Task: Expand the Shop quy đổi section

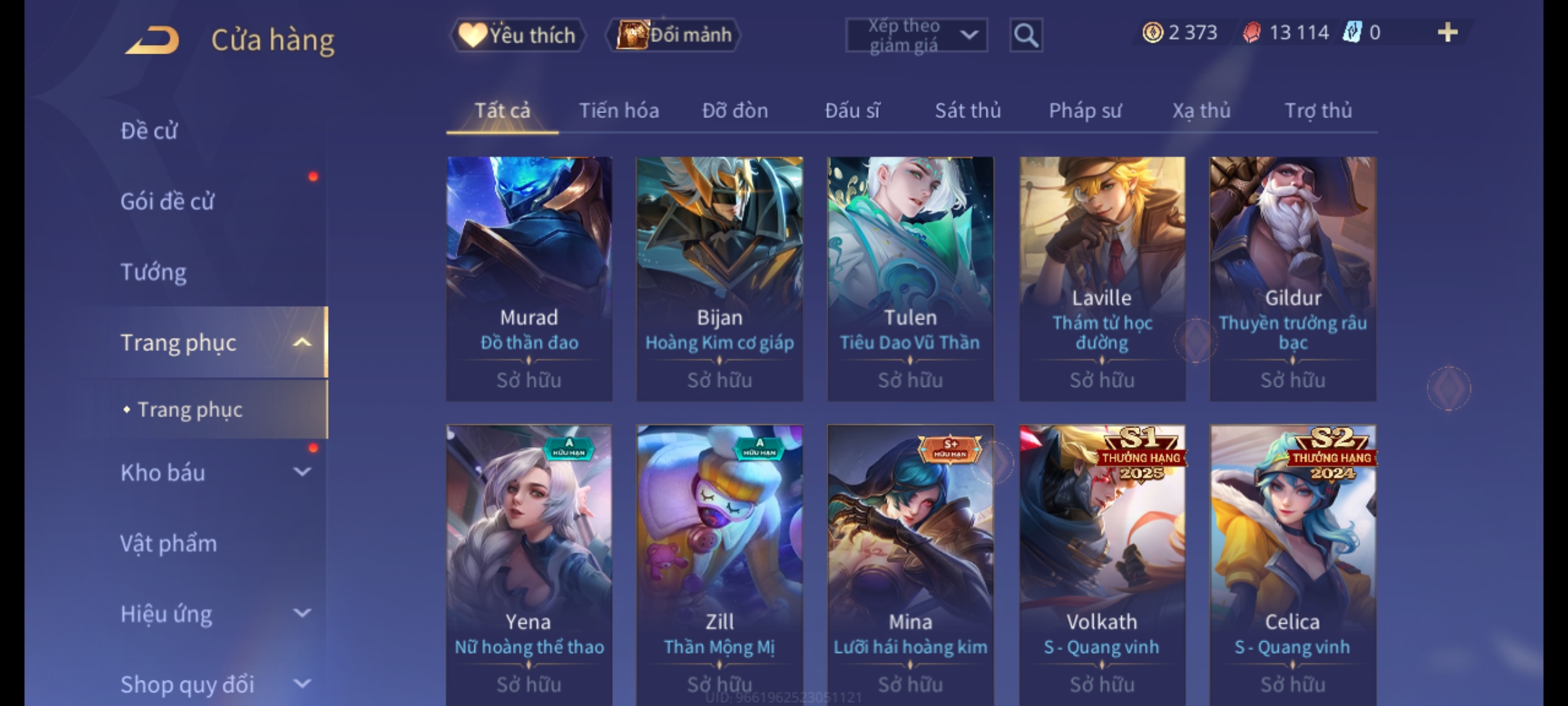Action: pyautogui.click(x=302, y=684)
